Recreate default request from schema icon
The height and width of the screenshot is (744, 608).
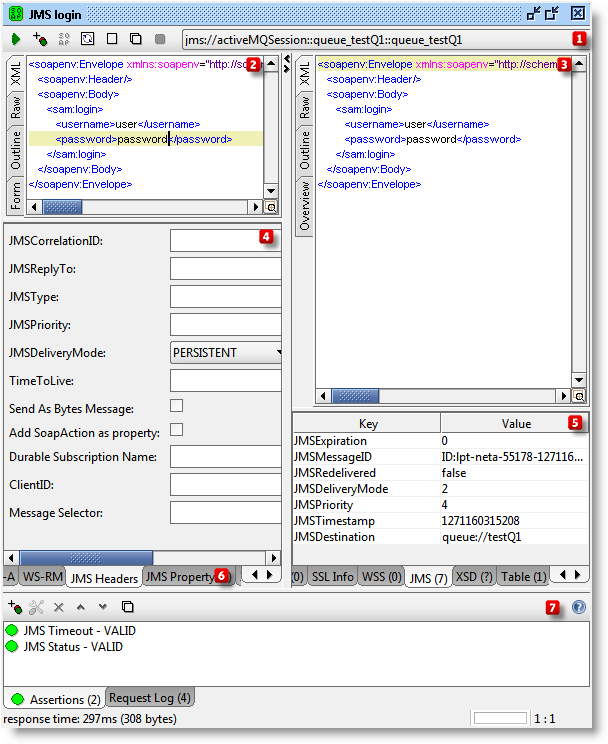87,39
